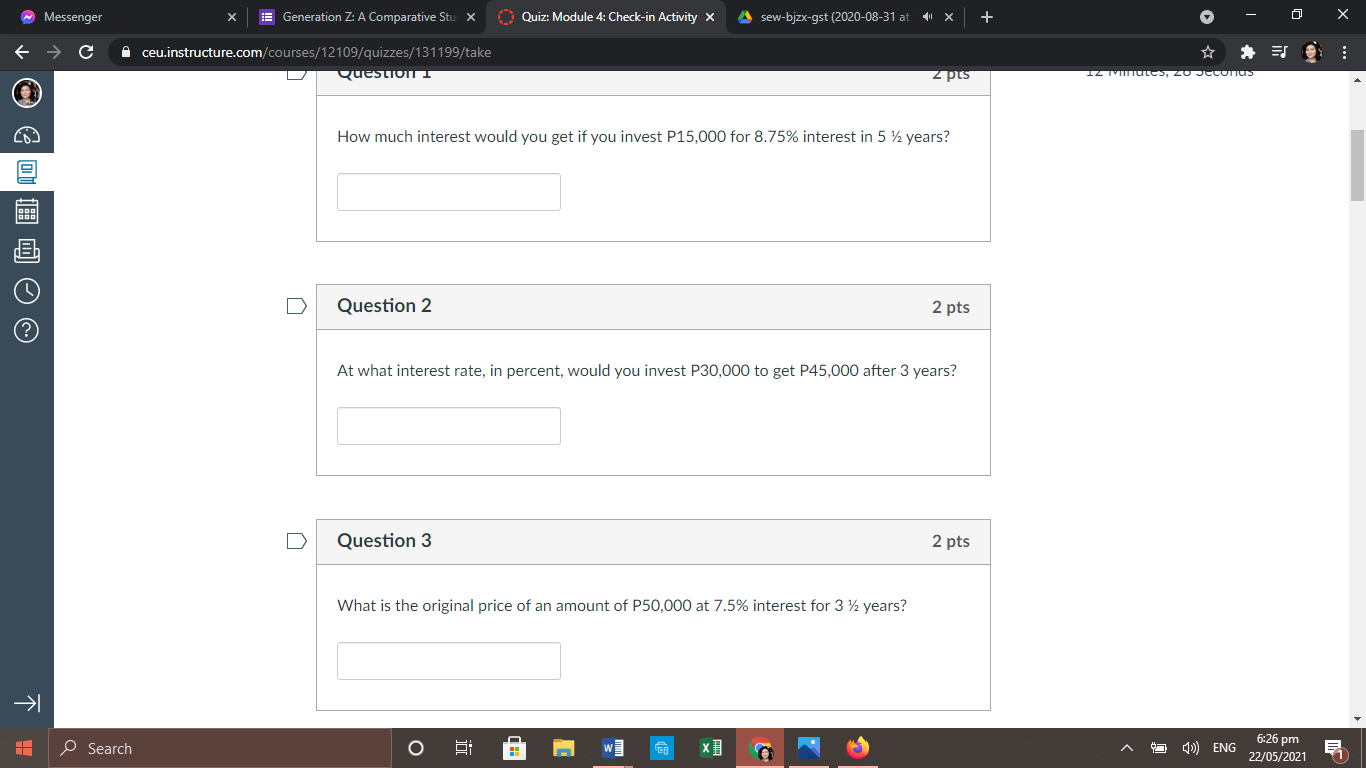Viewport: 1366px width, 768px height.
Task: Click the ENG language indicator
Action: tap(1224, 748)
